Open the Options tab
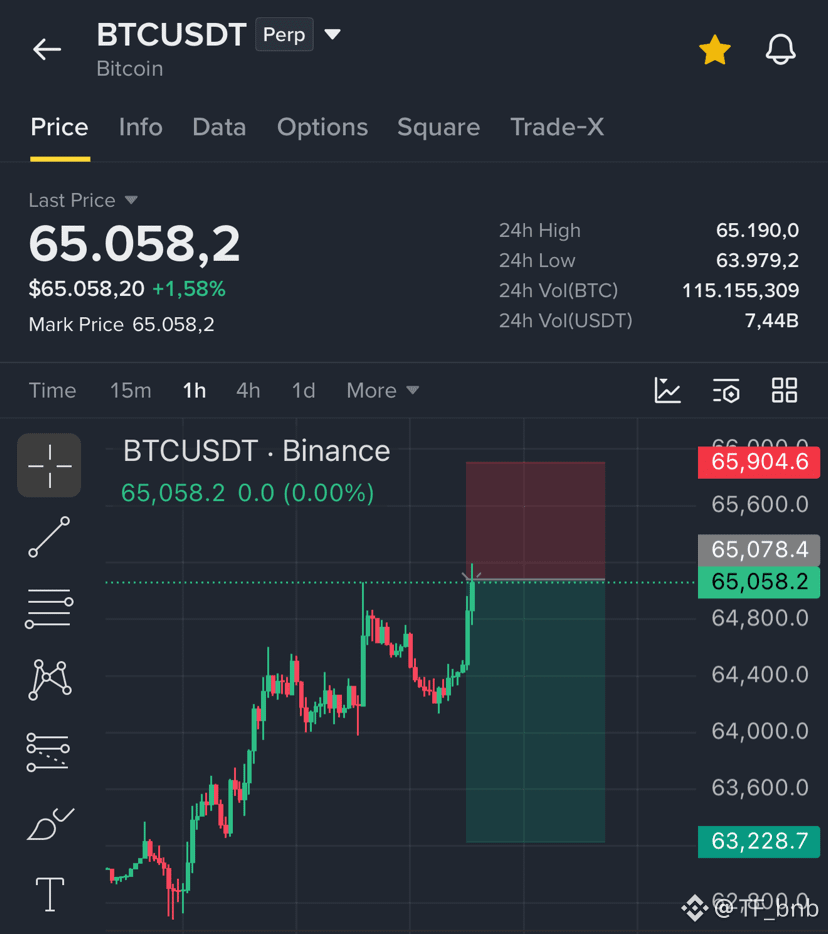828x934 pixels. 322,127
